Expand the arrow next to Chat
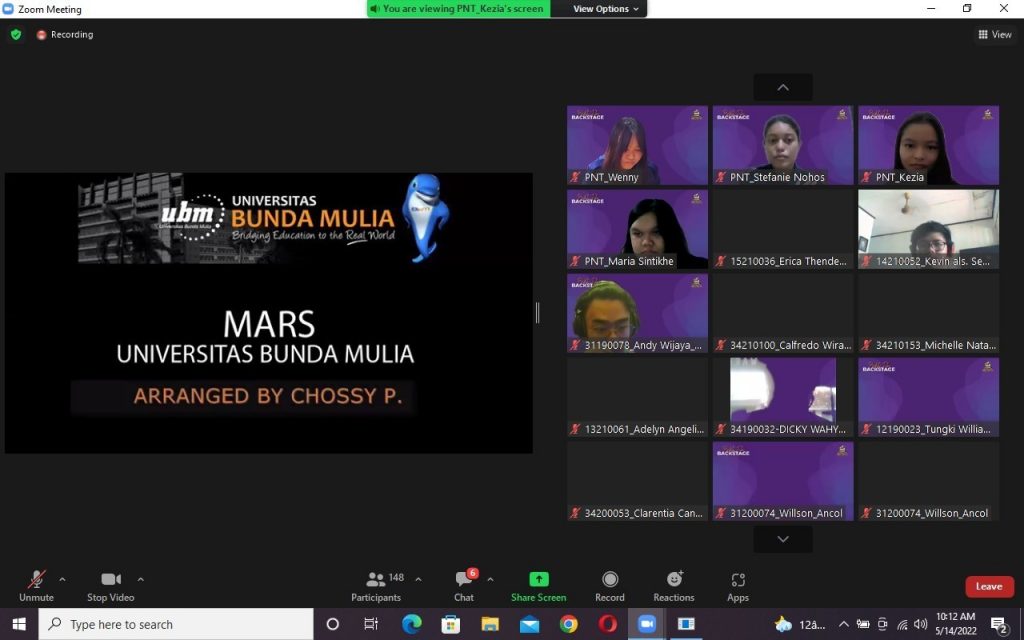1024x640 pixels. click(490, 579)
